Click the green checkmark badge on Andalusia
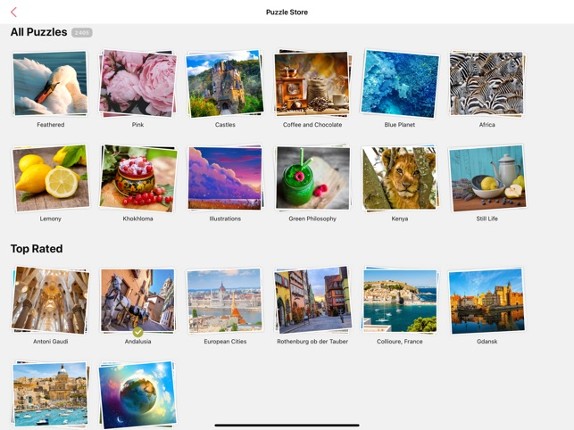Image resolution: width=574 pixels, height=430 pixels. (138, 332)
